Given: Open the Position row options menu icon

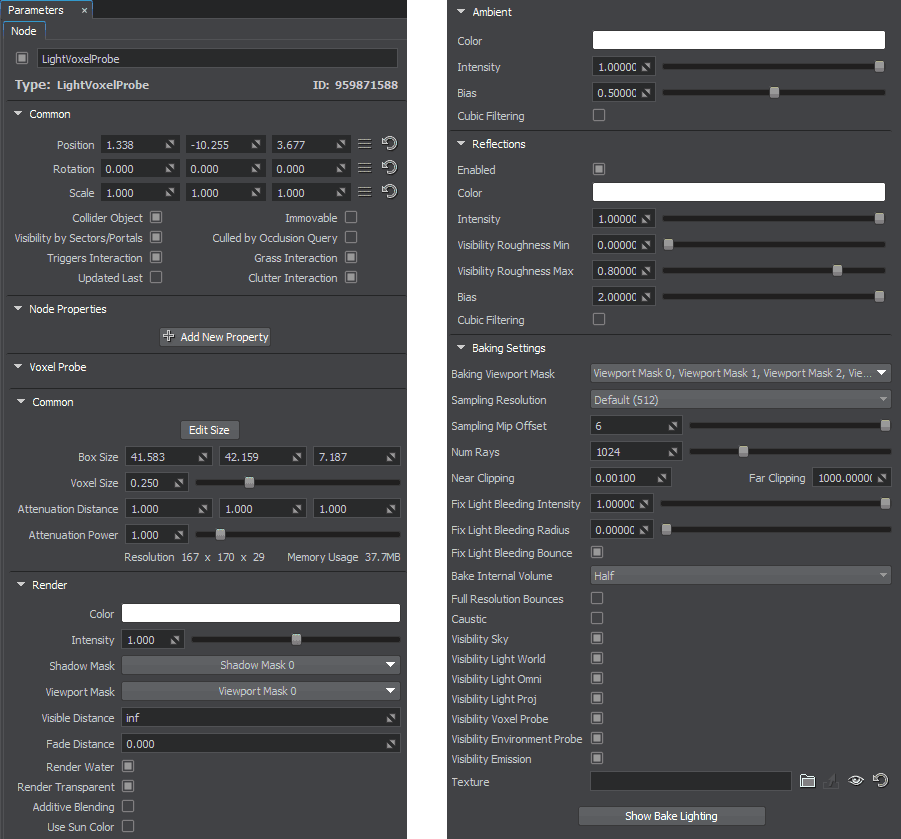Looking at the screenshot, I should pyautogui.click(x=365, y=144).
